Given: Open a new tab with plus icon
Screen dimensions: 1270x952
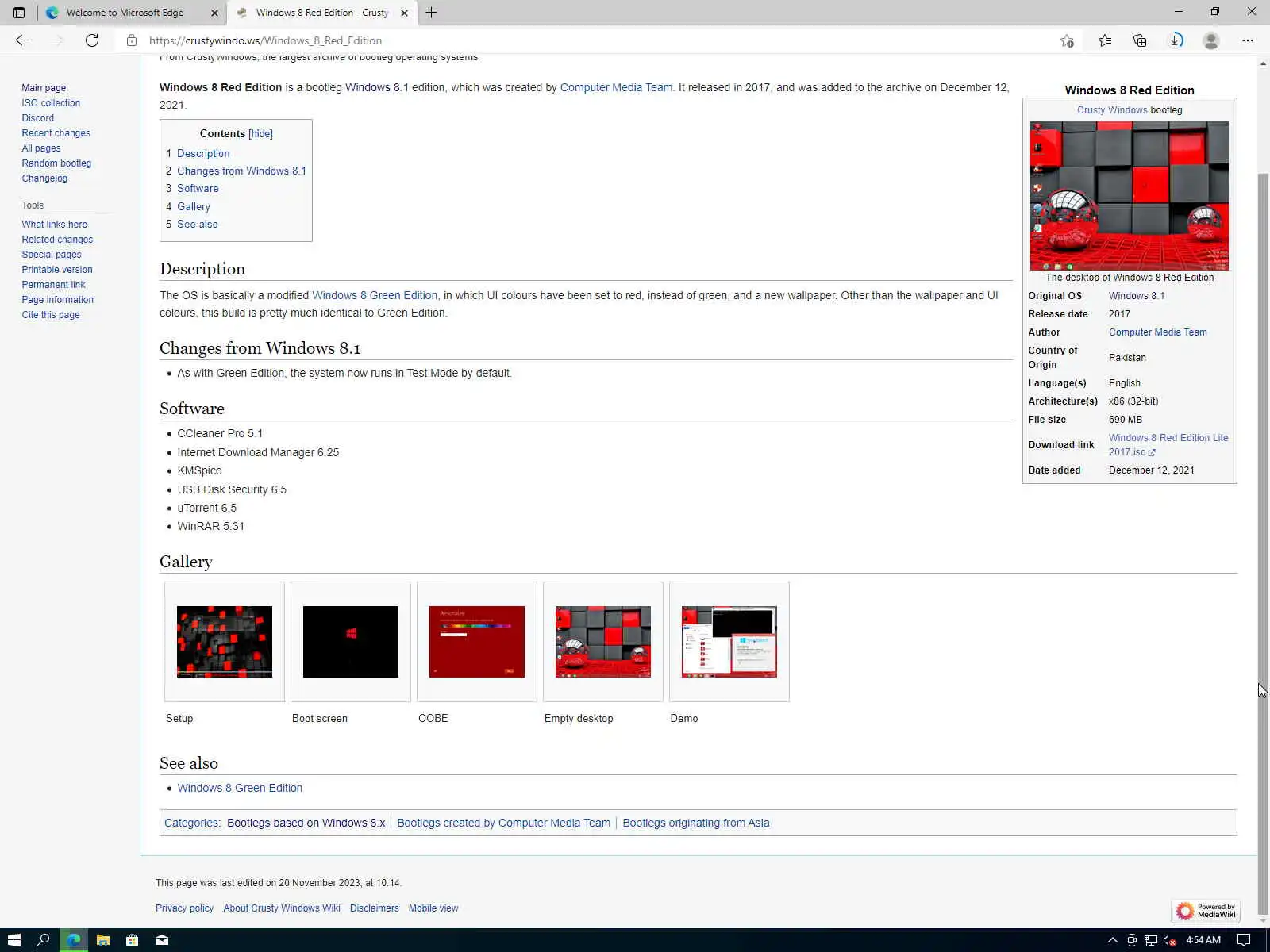Looking at the screenshot, I should pyautogui.click(x=431, y=13).
